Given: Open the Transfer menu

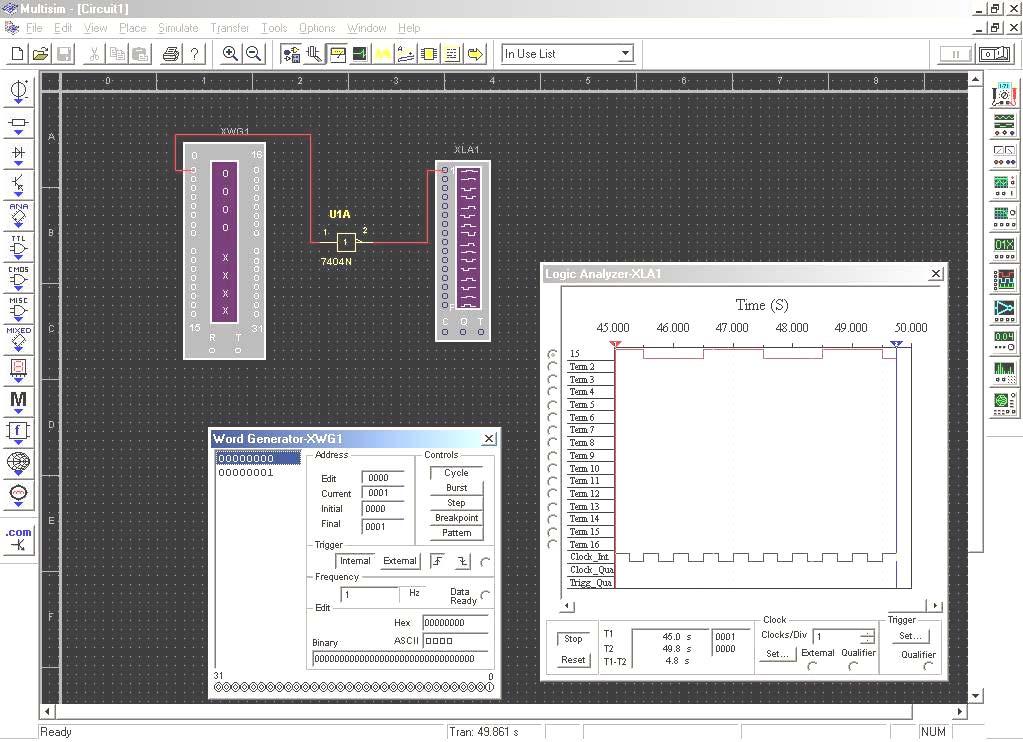Looking at the screenshot, I should [x=229, y=28].
